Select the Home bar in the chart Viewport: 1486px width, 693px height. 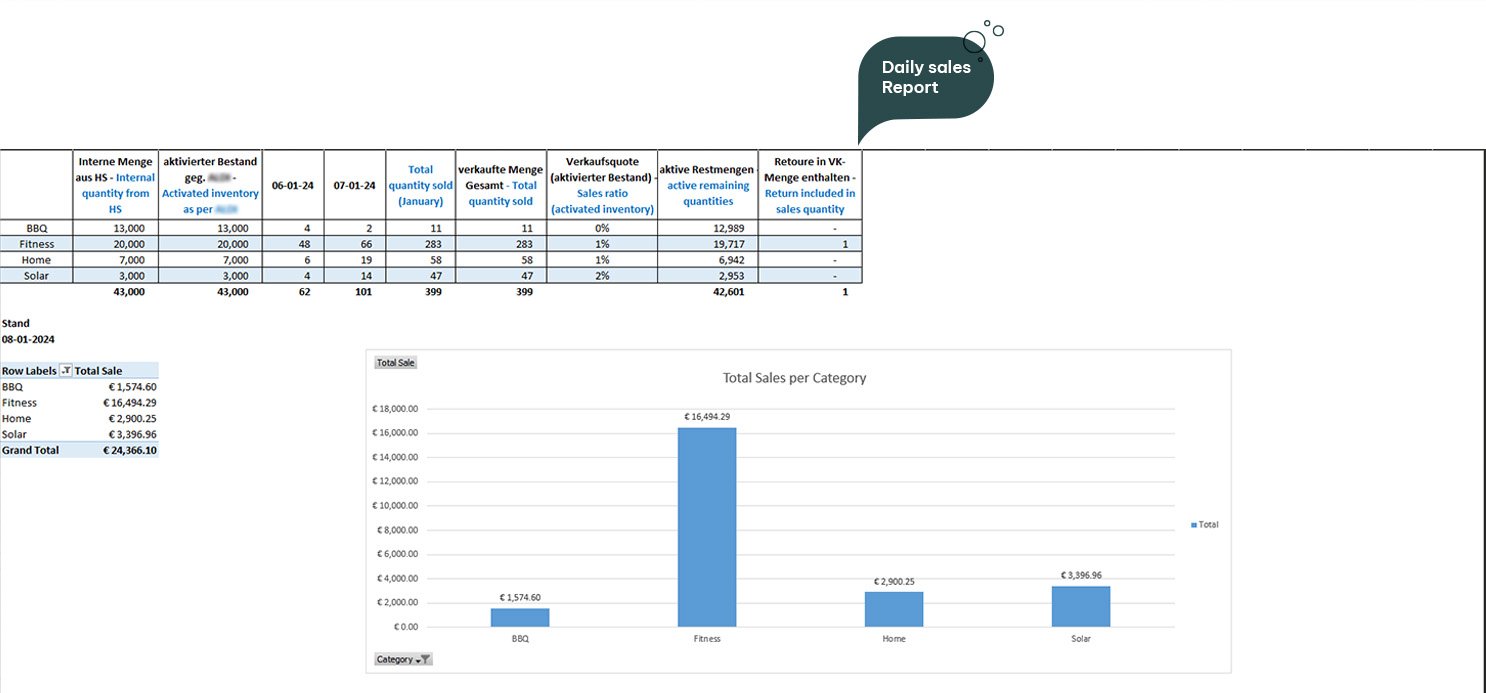894,609
